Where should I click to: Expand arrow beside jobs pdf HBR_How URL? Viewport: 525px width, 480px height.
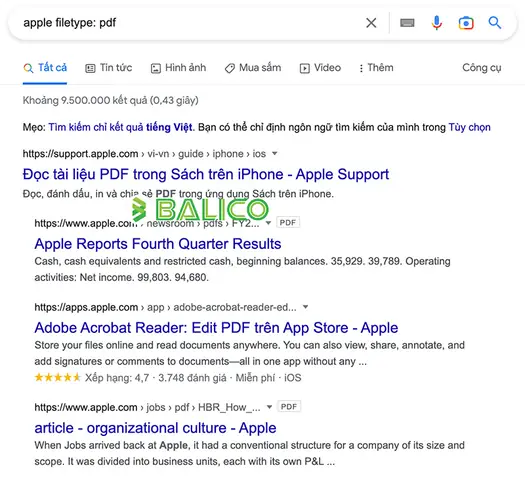click(x=269, y=407)
